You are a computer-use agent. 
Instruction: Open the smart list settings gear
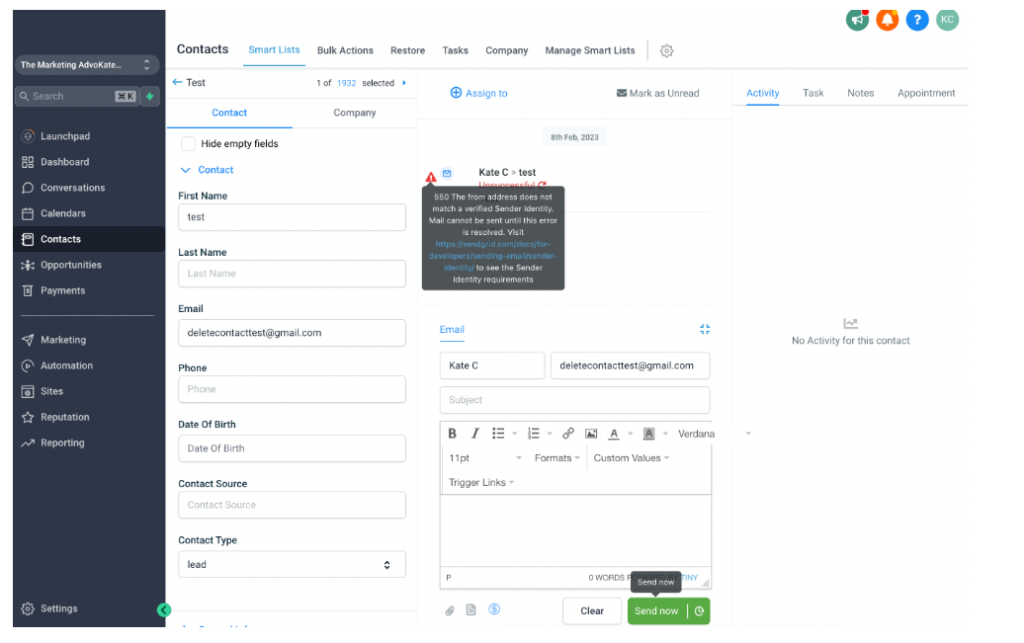pos(667,51)
